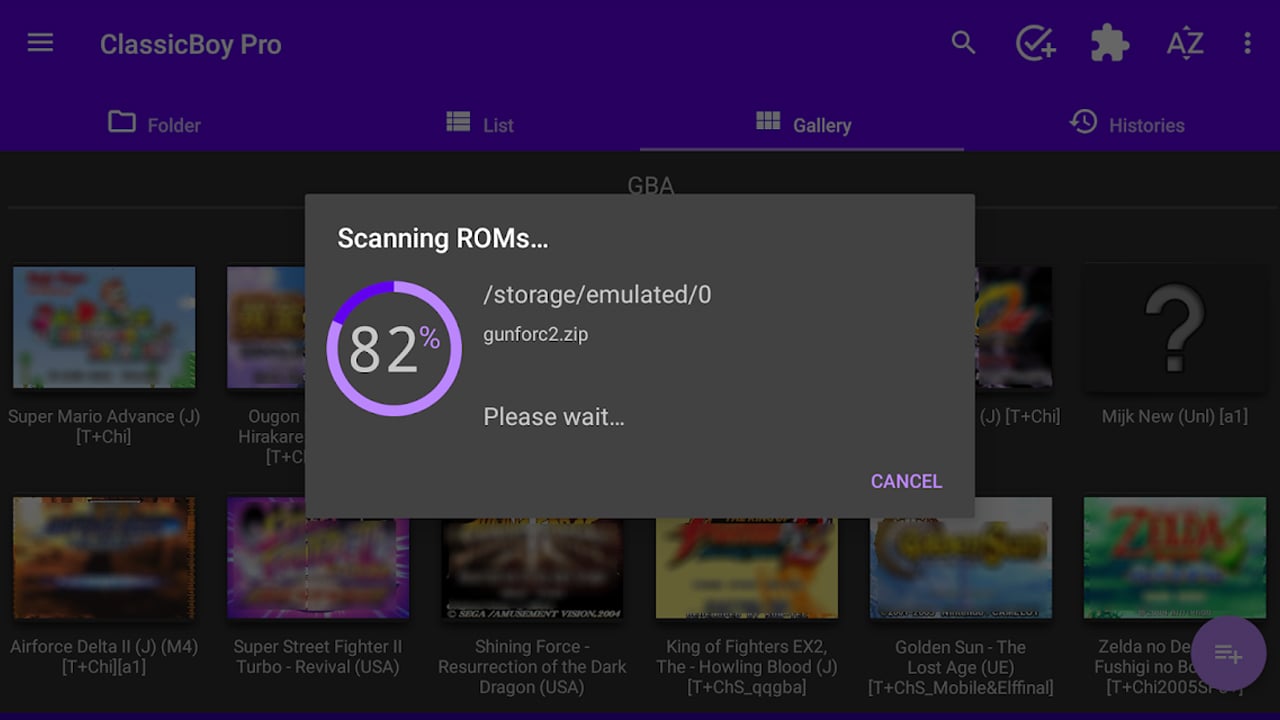This screenshot has width=1280, height=720.
Task: Open the plugins puzzle-piece icon
Action: (x=1109, y=44)
